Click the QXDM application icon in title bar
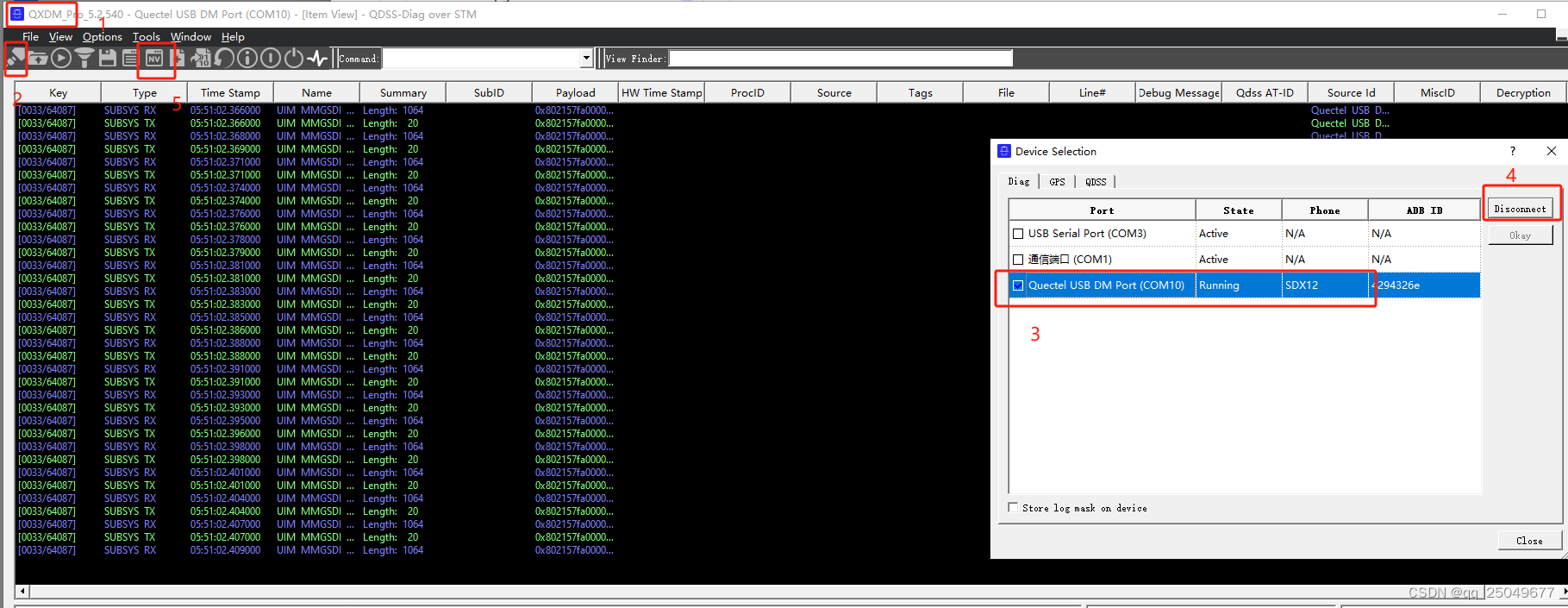 point(16,14)
